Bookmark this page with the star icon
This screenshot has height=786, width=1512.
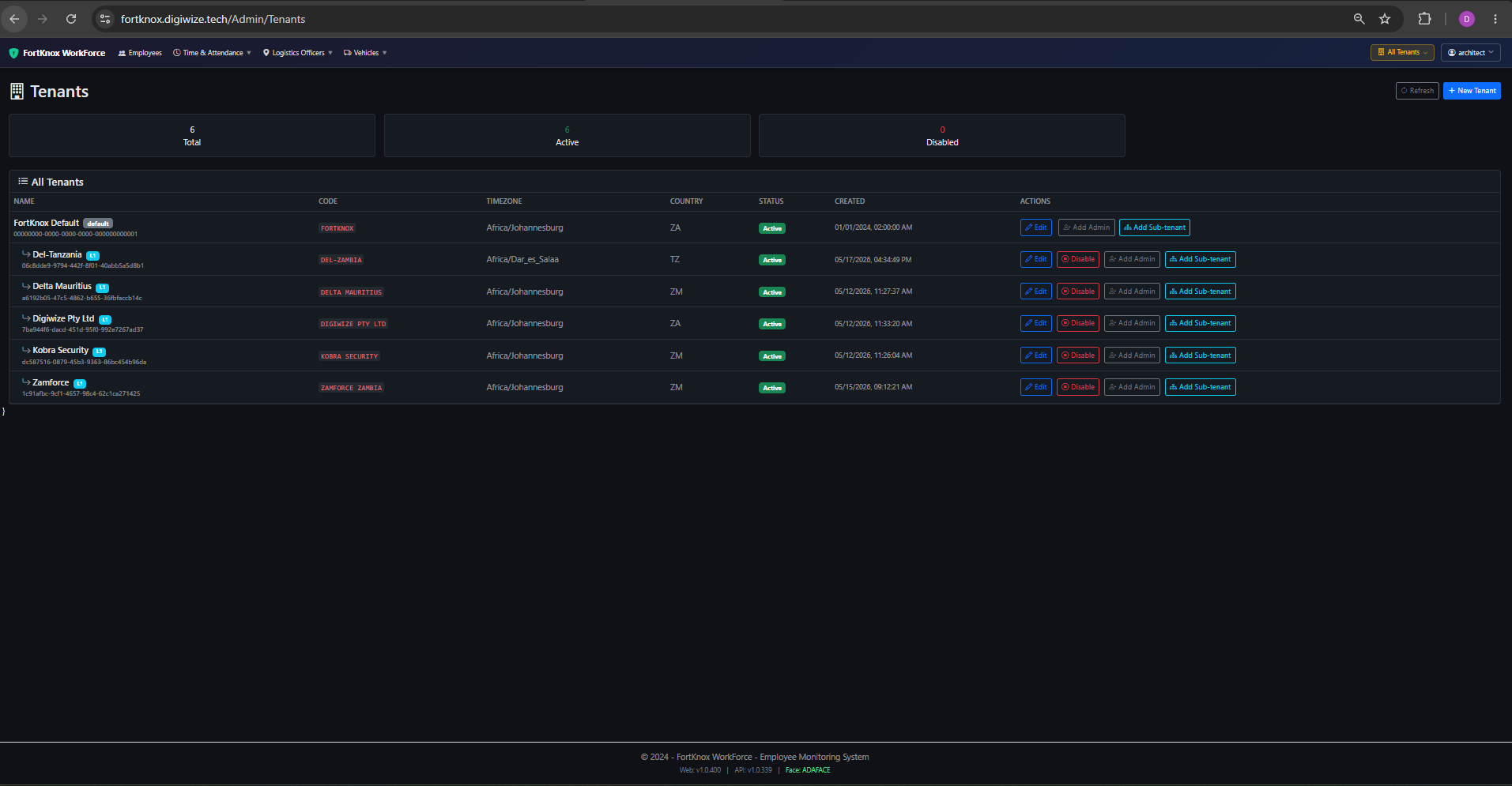(1385, 19)
